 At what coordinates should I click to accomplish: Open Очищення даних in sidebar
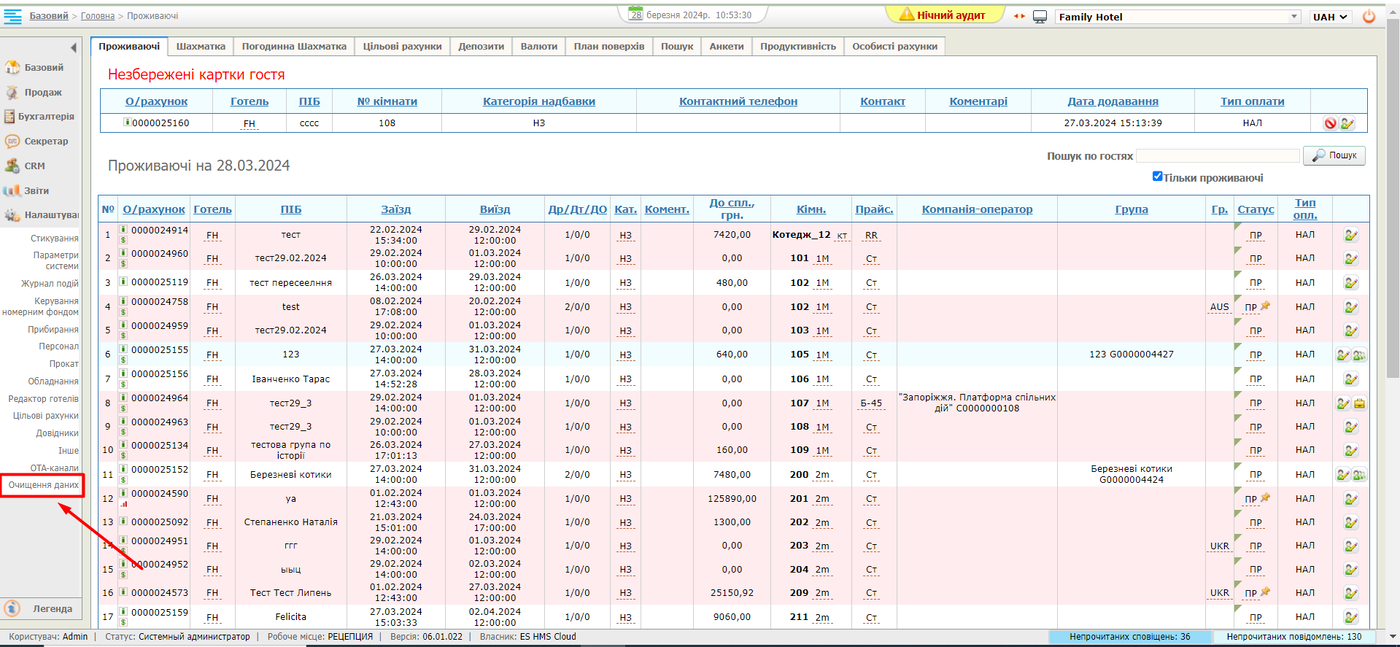pyautogui.click(x=43, y=485)
